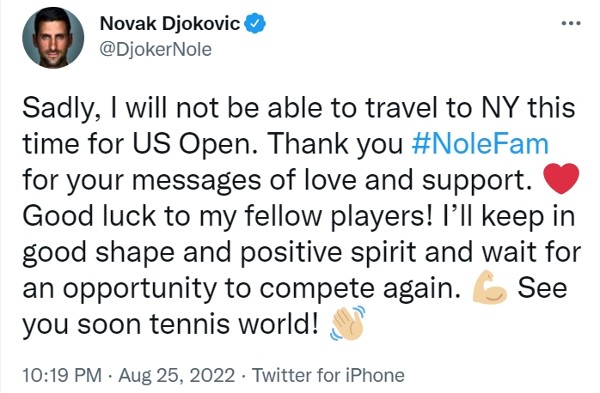The image size is (600, 393).
Task: Follow the #NoleFam hashtag link
Action: (480, 144)
